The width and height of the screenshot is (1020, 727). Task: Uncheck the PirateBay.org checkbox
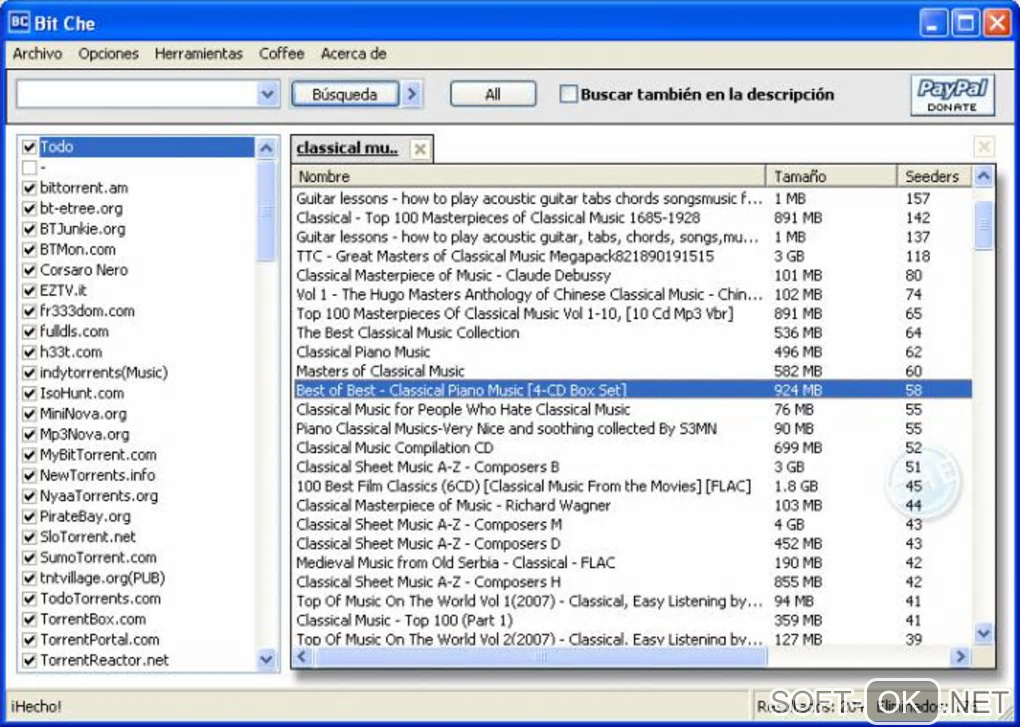[29, 517]
